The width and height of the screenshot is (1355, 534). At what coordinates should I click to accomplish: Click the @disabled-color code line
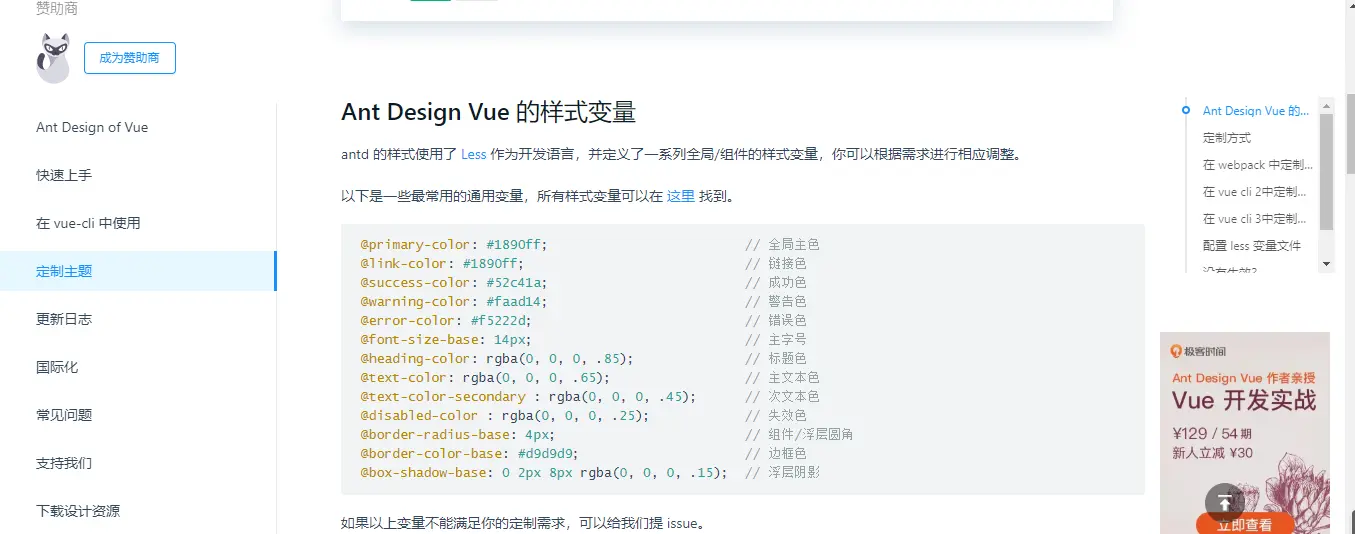click(x=505, y=416)
